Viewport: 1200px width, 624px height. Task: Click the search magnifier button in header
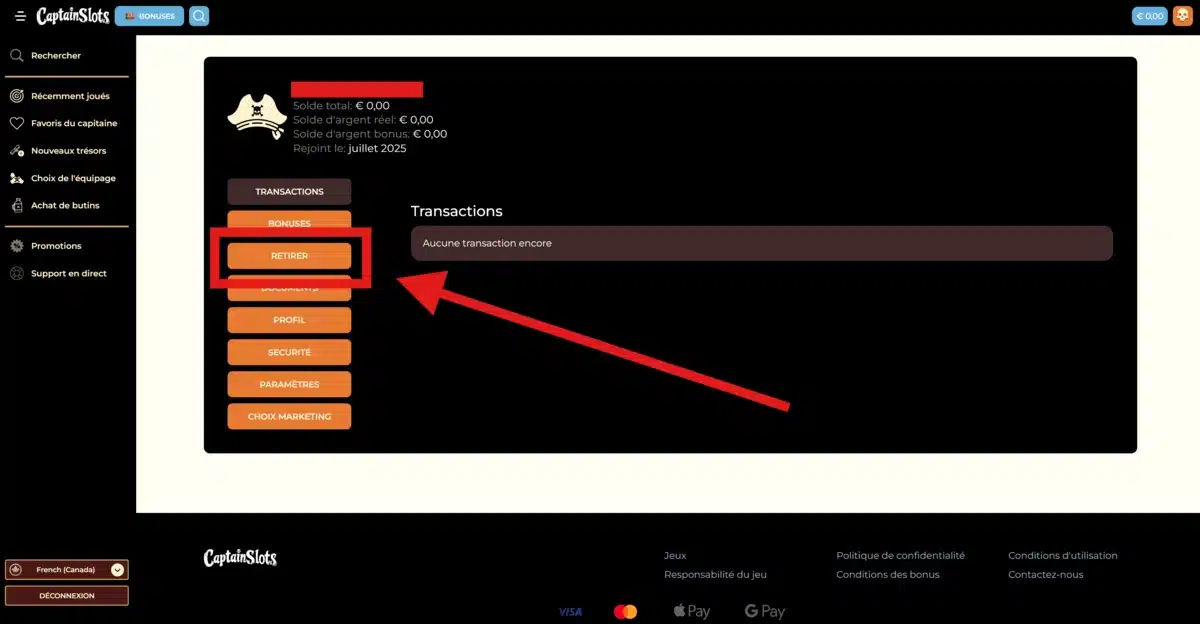[x=199, y=16]
